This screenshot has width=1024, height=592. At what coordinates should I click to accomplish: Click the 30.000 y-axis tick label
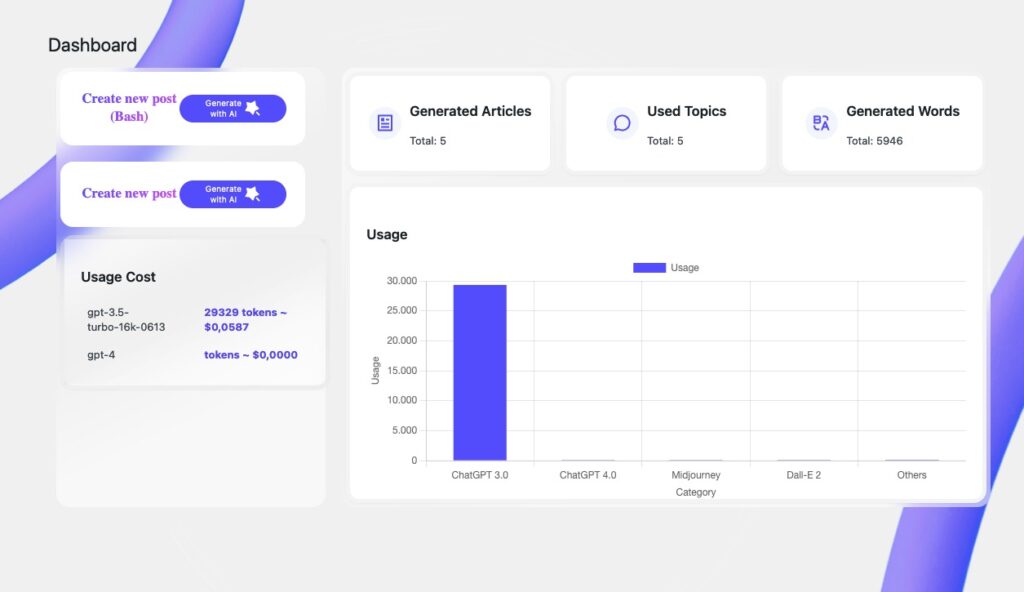[x=402, y=280]
